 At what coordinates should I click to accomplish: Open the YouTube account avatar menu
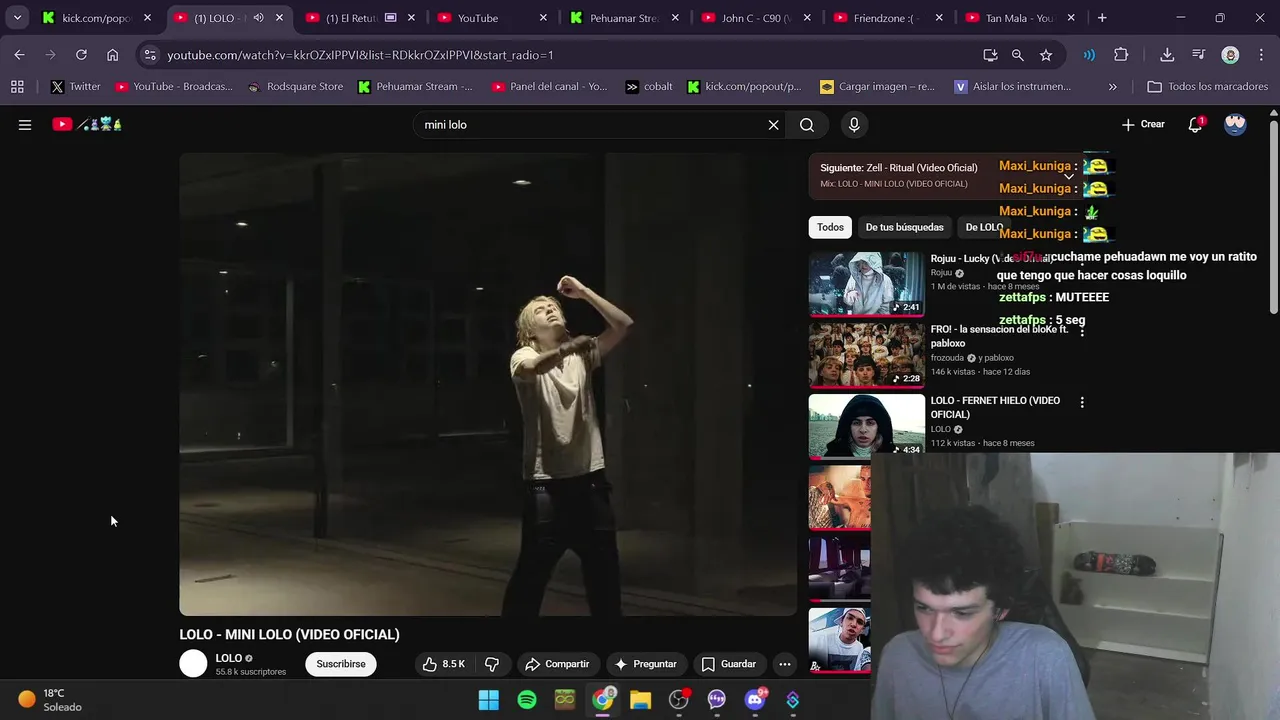(1235, 125)
